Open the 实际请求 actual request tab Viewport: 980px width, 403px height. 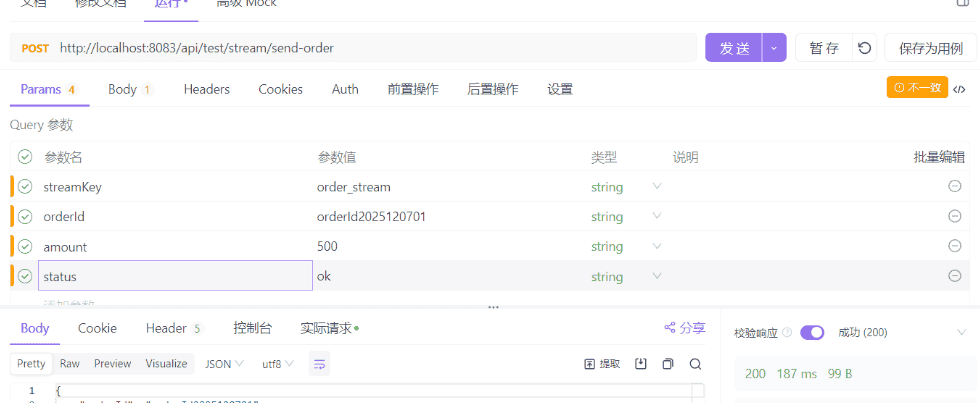pos(329,328)
